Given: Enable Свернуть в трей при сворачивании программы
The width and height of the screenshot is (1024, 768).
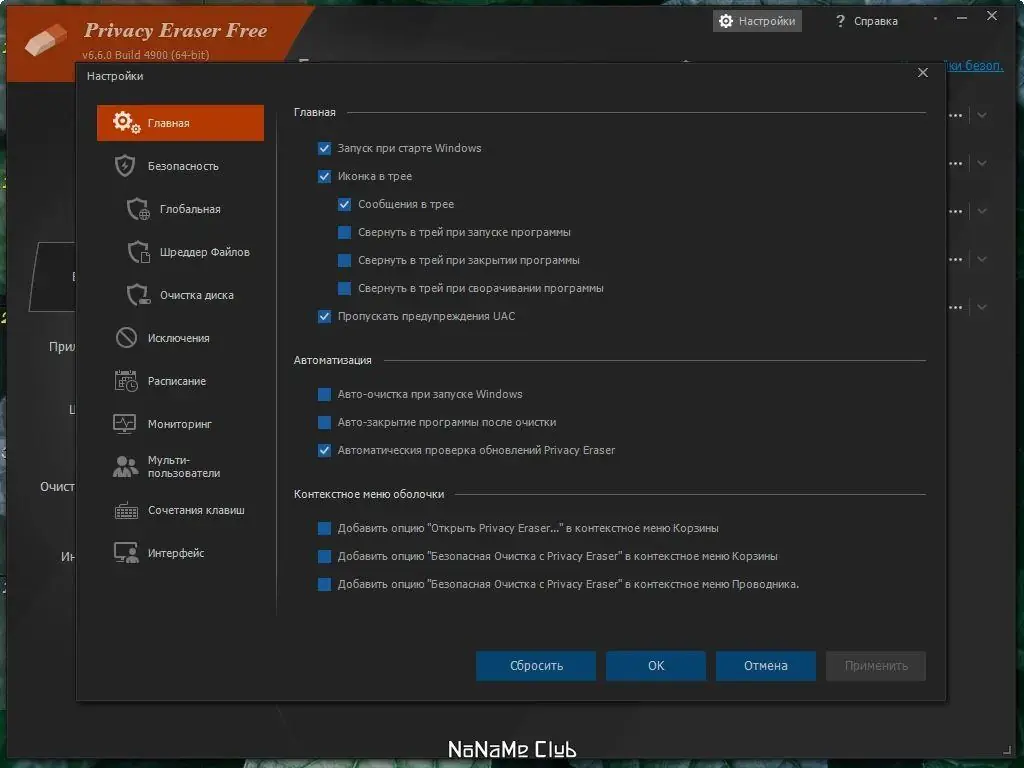Looking at the screenshot, I should (x=345, y=289).
